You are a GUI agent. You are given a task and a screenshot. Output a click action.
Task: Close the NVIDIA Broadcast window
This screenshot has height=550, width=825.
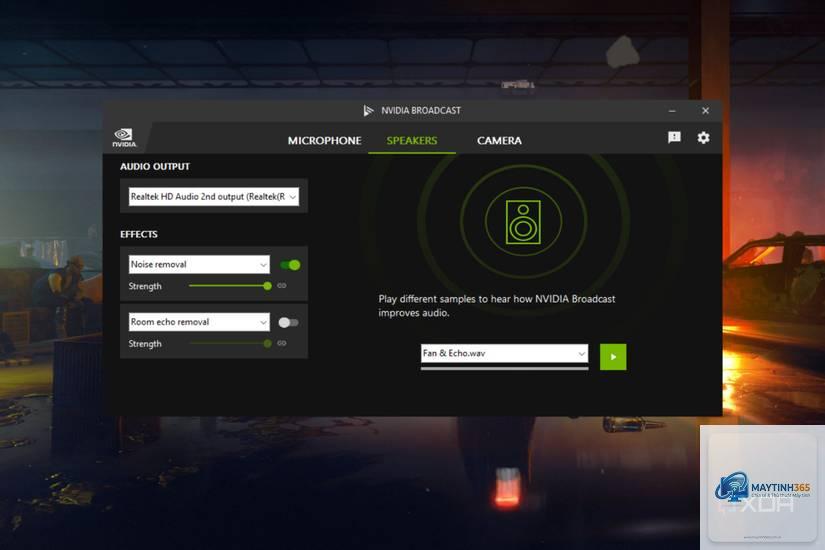(705, 111)
